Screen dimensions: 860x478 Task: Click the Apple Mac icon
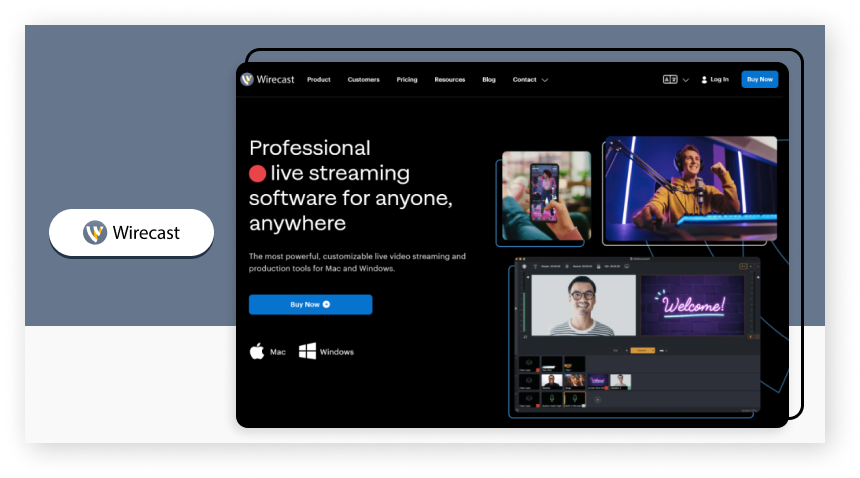click(257, 351)
